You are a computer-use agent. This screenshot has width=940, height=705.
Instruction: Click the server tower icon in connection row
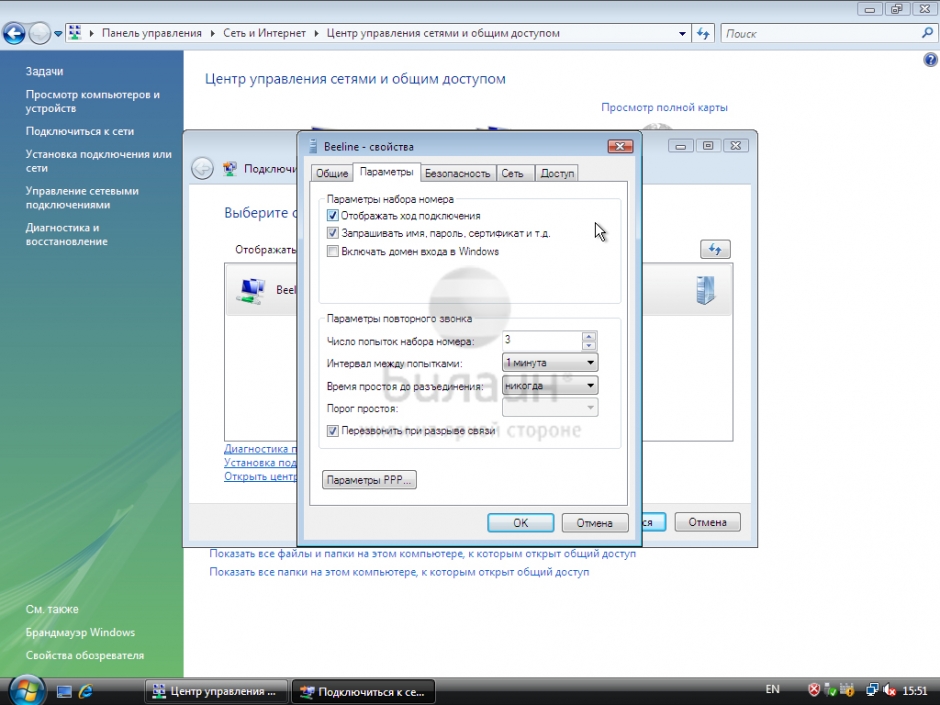tap(706, 290)
